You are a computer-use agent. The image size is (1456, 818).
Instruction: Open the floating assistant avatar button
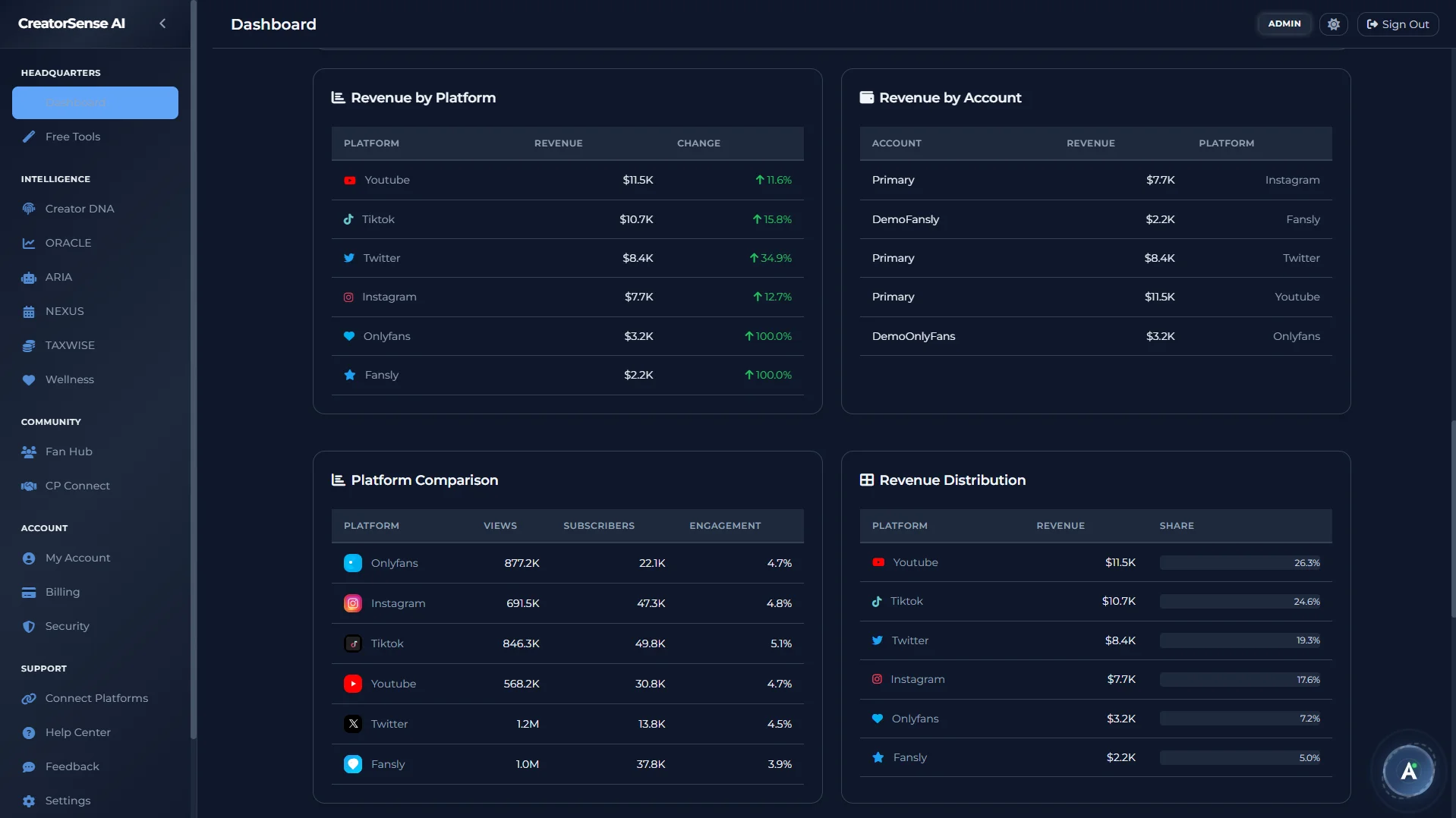point(1408,772)
